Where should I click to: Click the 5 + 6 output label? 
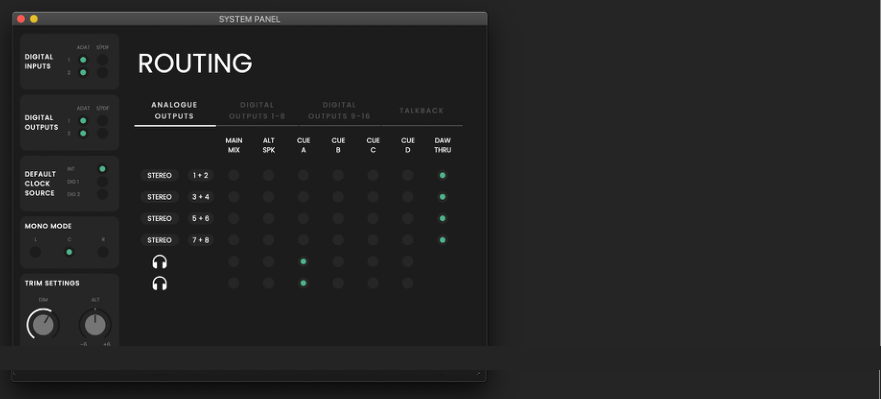tap(201, 218)
